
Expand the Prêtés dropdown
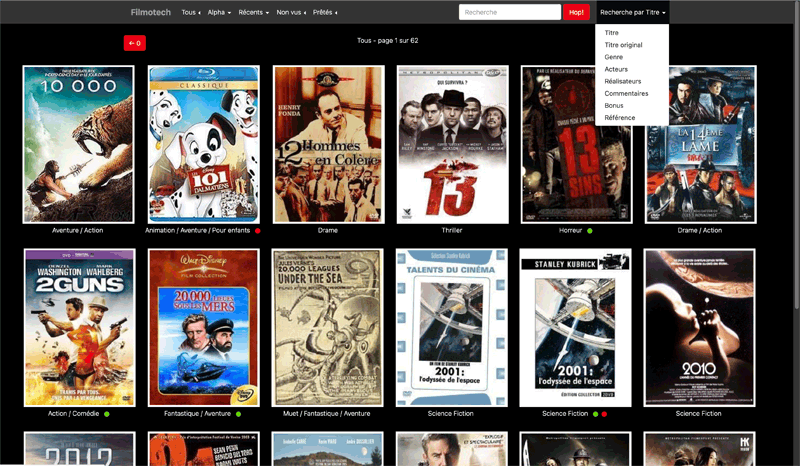tap(324, 12)
